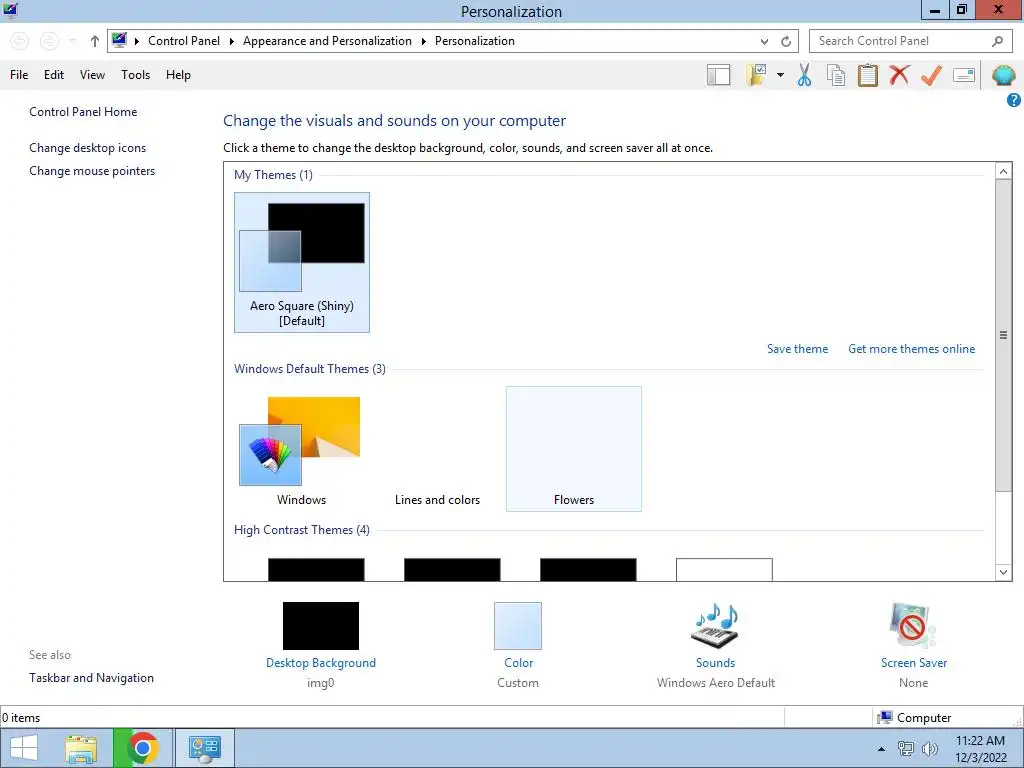
Task: Open the Tools menu
Action: click(x=135, y=75)
